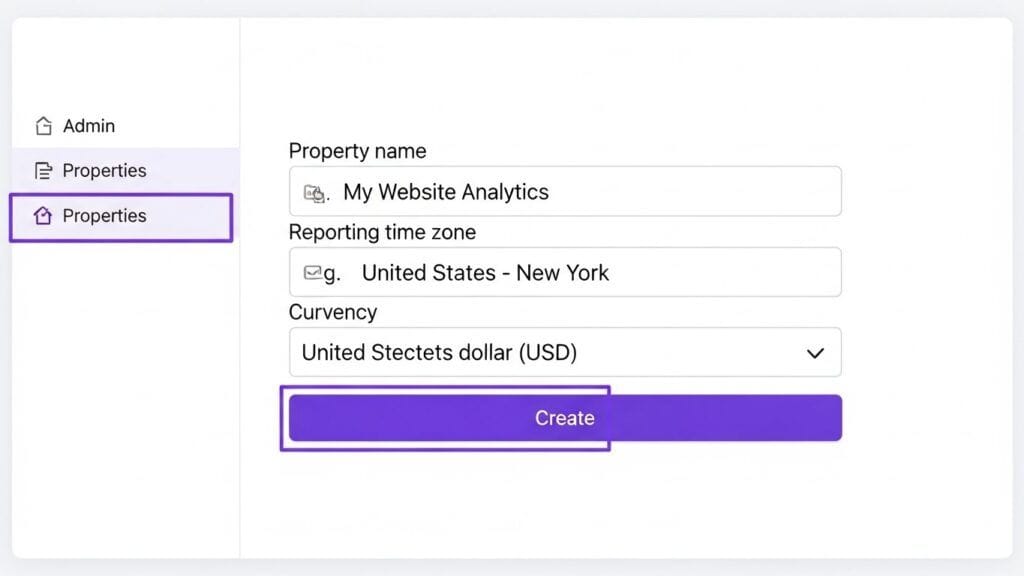Viewport: 1024px width, 576px height.
Task: Click the My Website Analytics input field
Action: coord(564,192)
